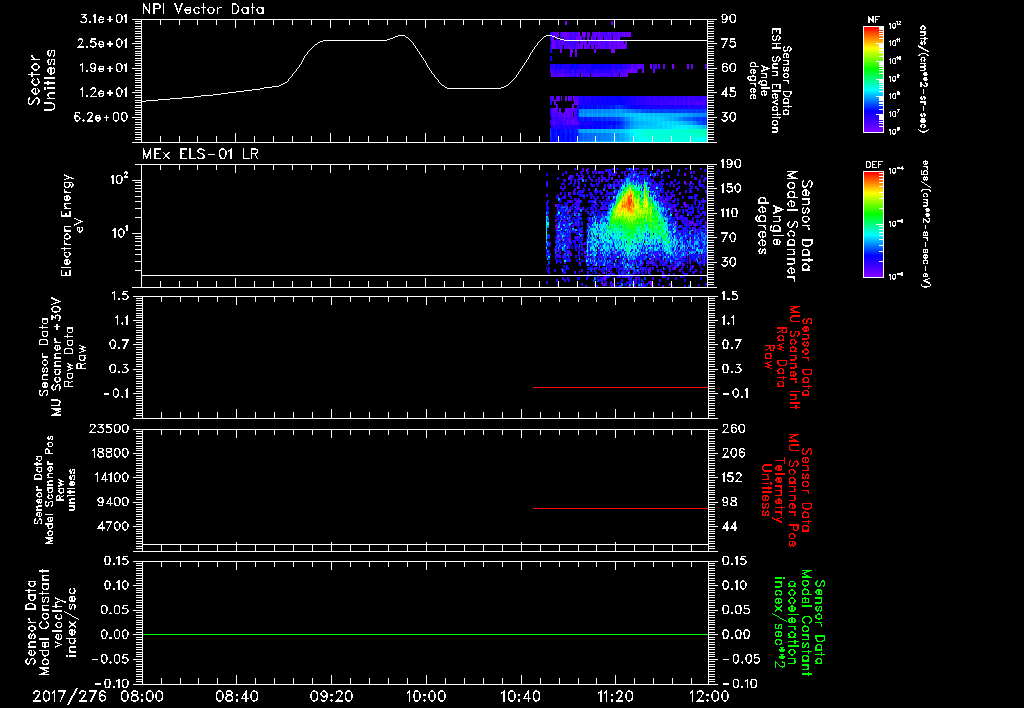
Task: Click the "45" sun elevation tick label
Action: tap(729, 93)
